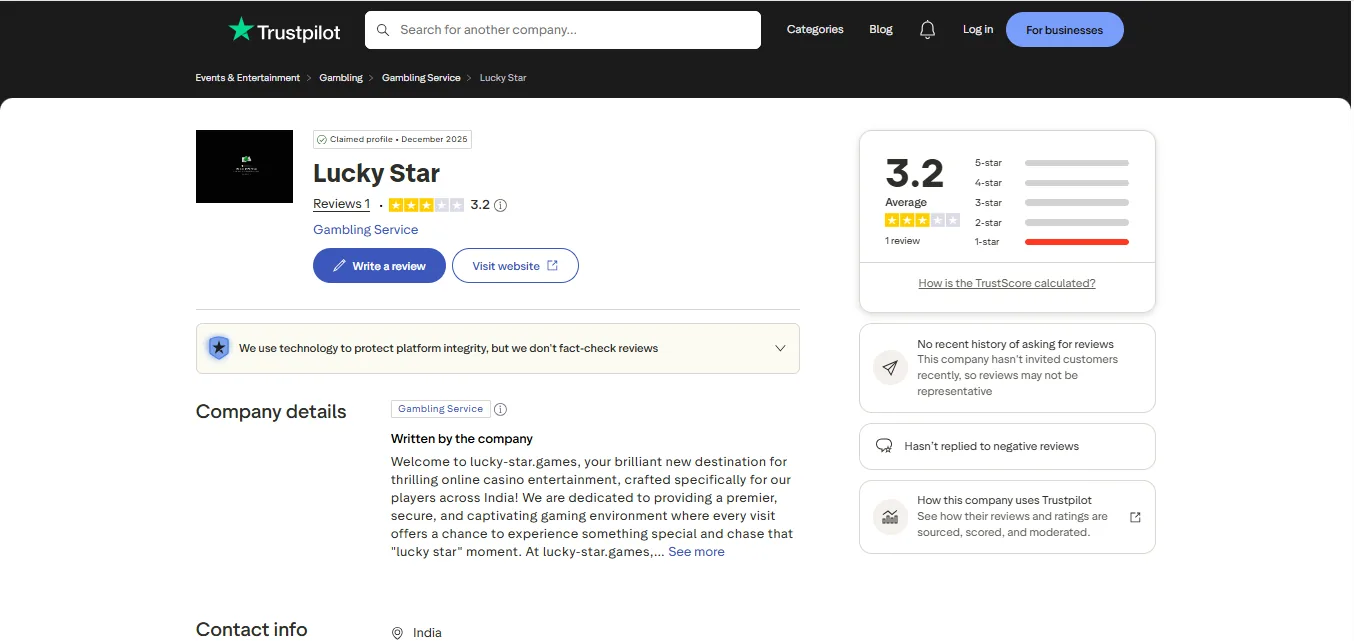Open the Hasn't replied to negative reviews card
Viewport: 1354px width, 641px height.
(1007, 446)
